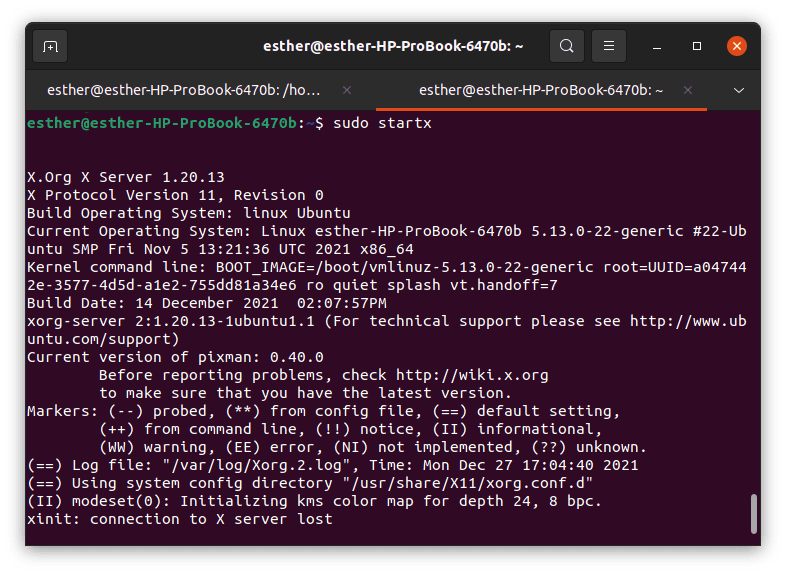Screen dimensions: 786x574
Task: Click the http://wiki.x.org URL
Action: click(472, 375)
